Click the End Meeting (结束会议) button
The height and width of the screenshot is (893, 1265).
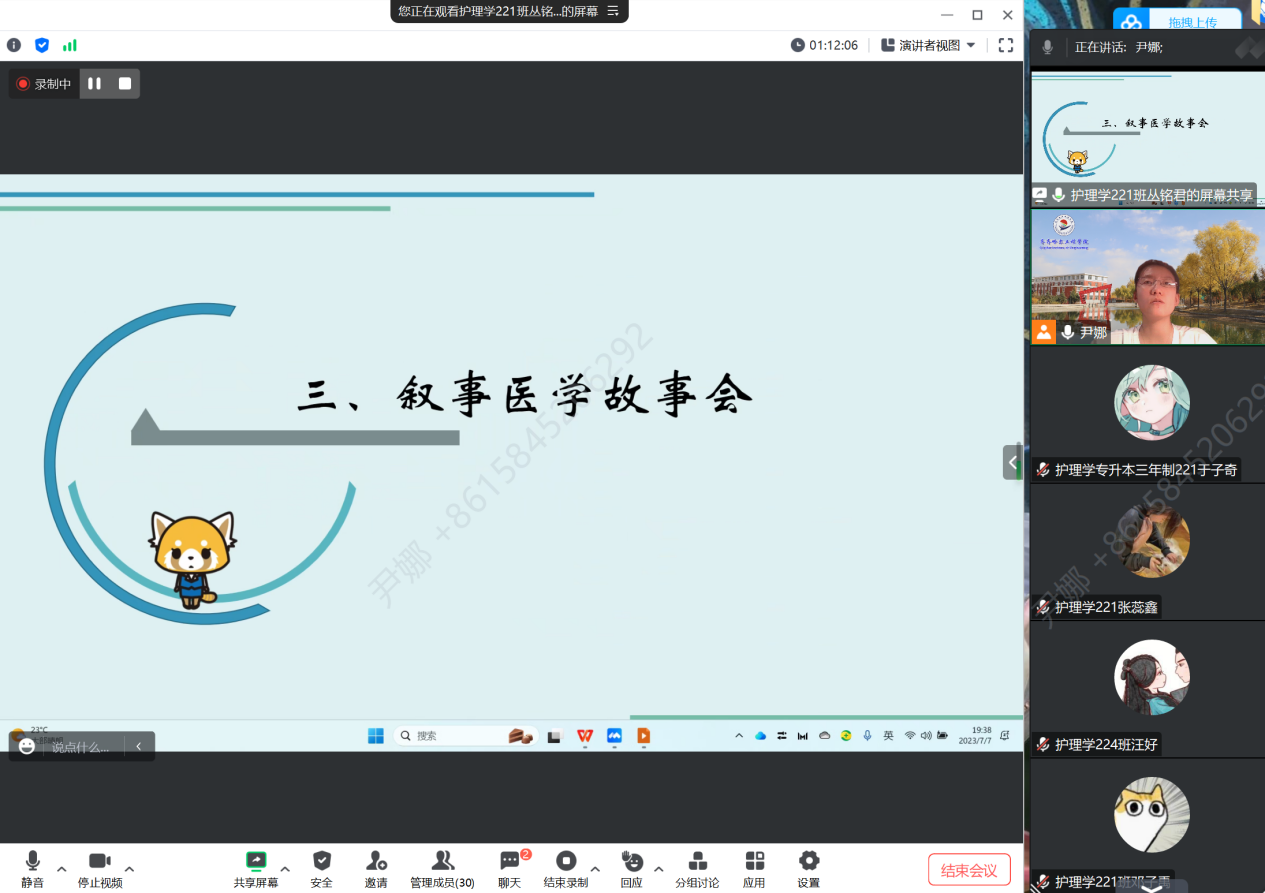pyautogui.click(x=969, y=870)
